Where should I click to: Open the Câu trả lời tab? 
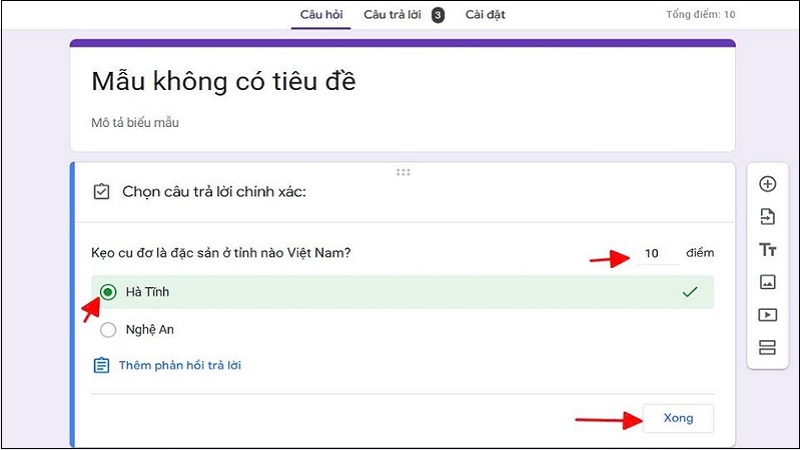click(x=392, y=14)
